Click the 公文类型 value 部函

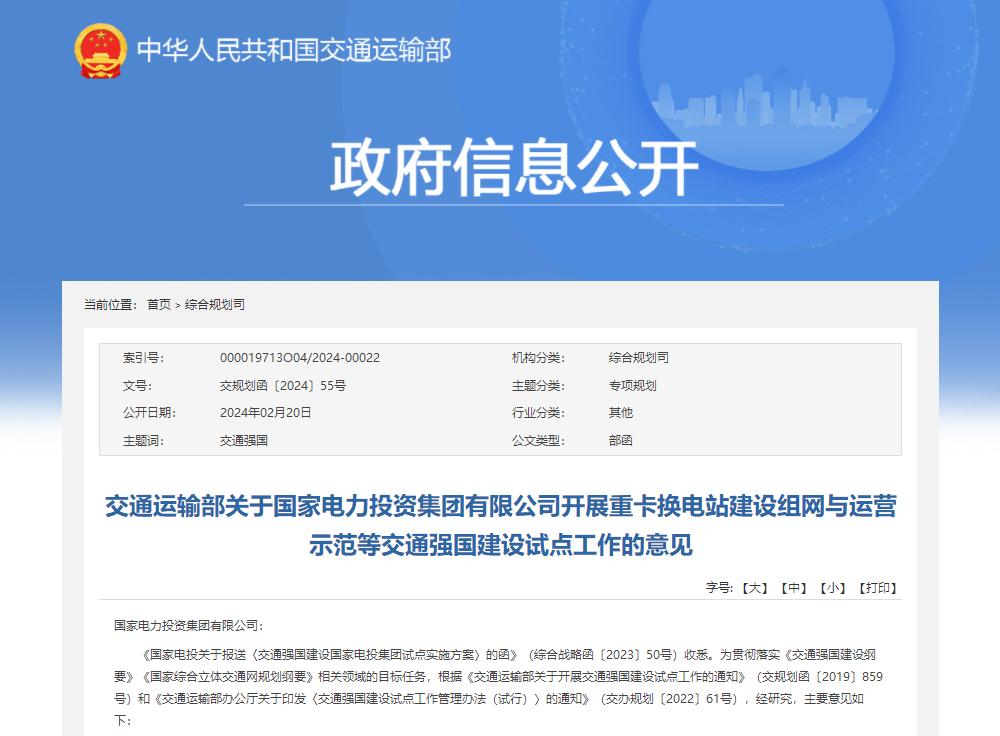point(621,440)
